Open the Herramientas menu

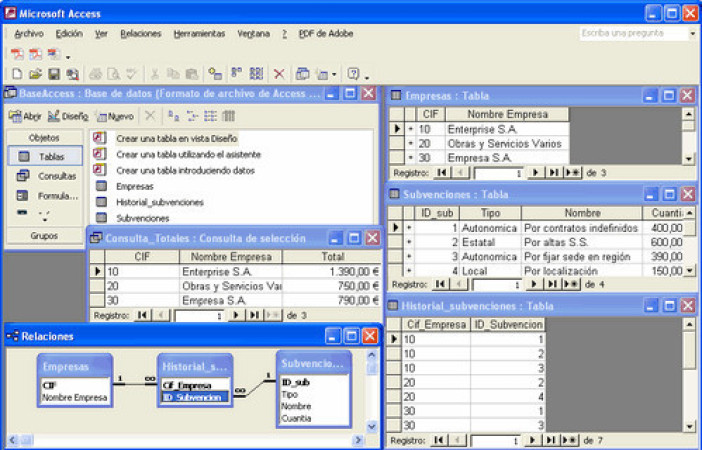click(x=199, y=34)
